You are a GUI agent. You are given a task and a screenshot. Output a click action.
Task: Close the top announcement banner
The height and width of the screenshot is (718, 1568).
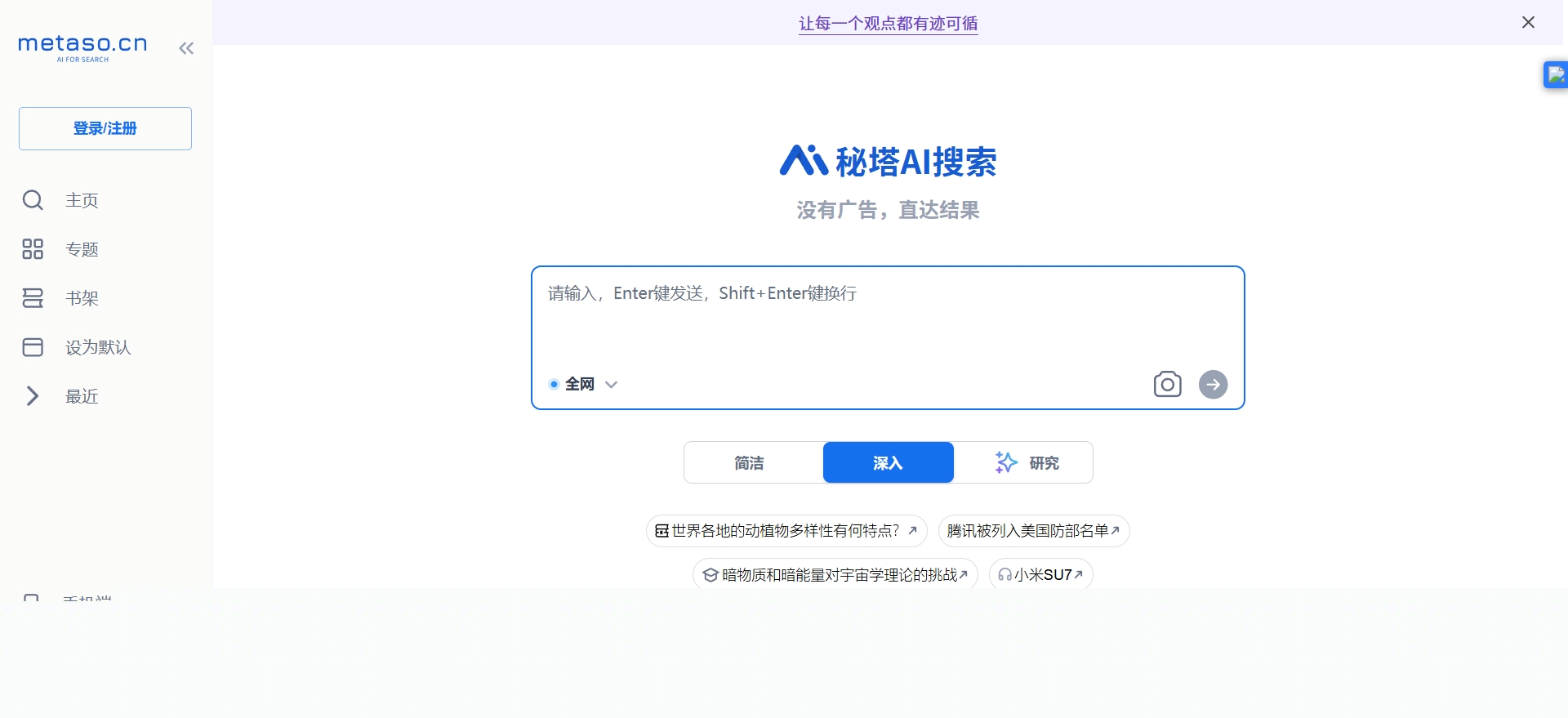click(x=1528, y=22)
